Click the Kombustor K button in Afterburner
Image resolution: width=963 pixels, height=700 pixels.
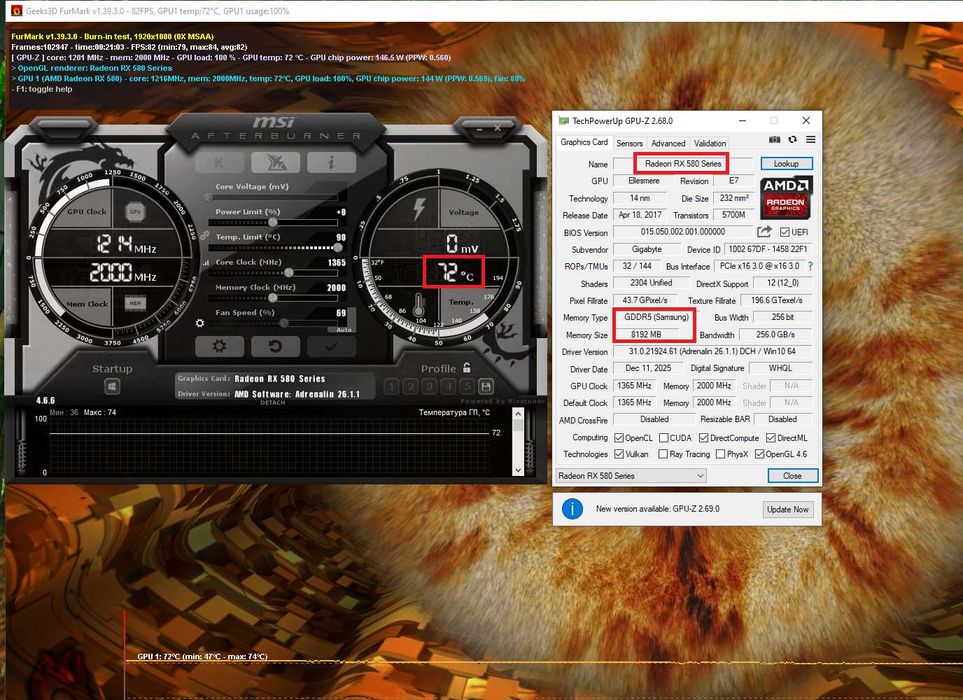[x=219, y=163]
